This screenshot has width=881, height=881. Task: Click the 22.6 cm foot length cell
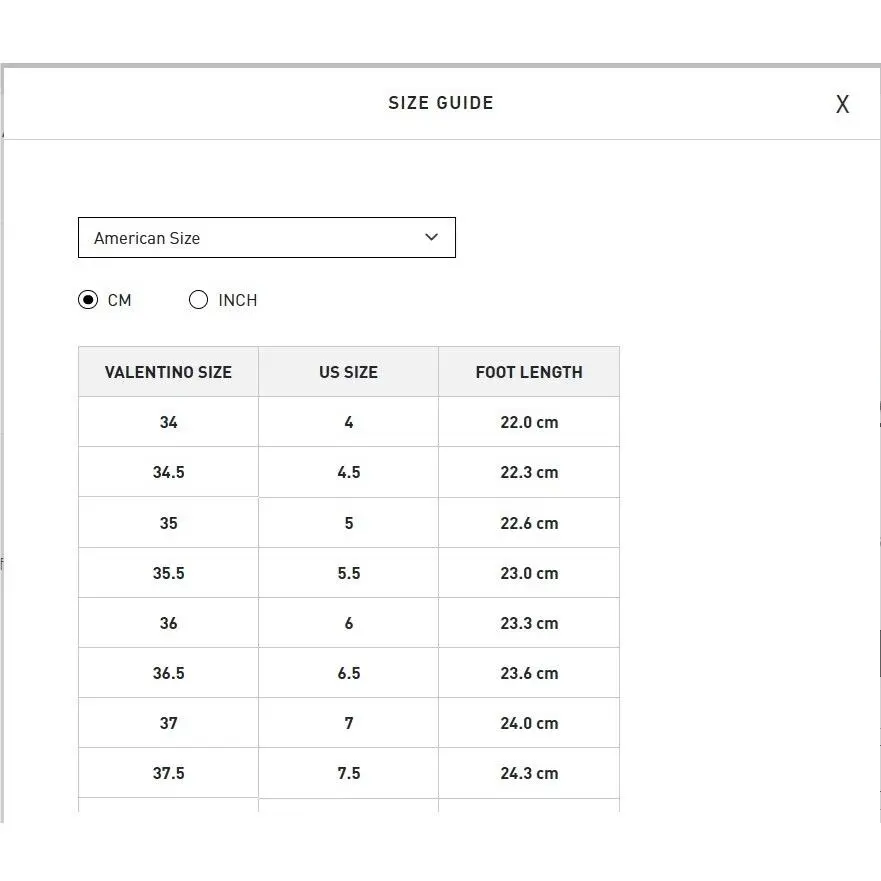(529, 523)
